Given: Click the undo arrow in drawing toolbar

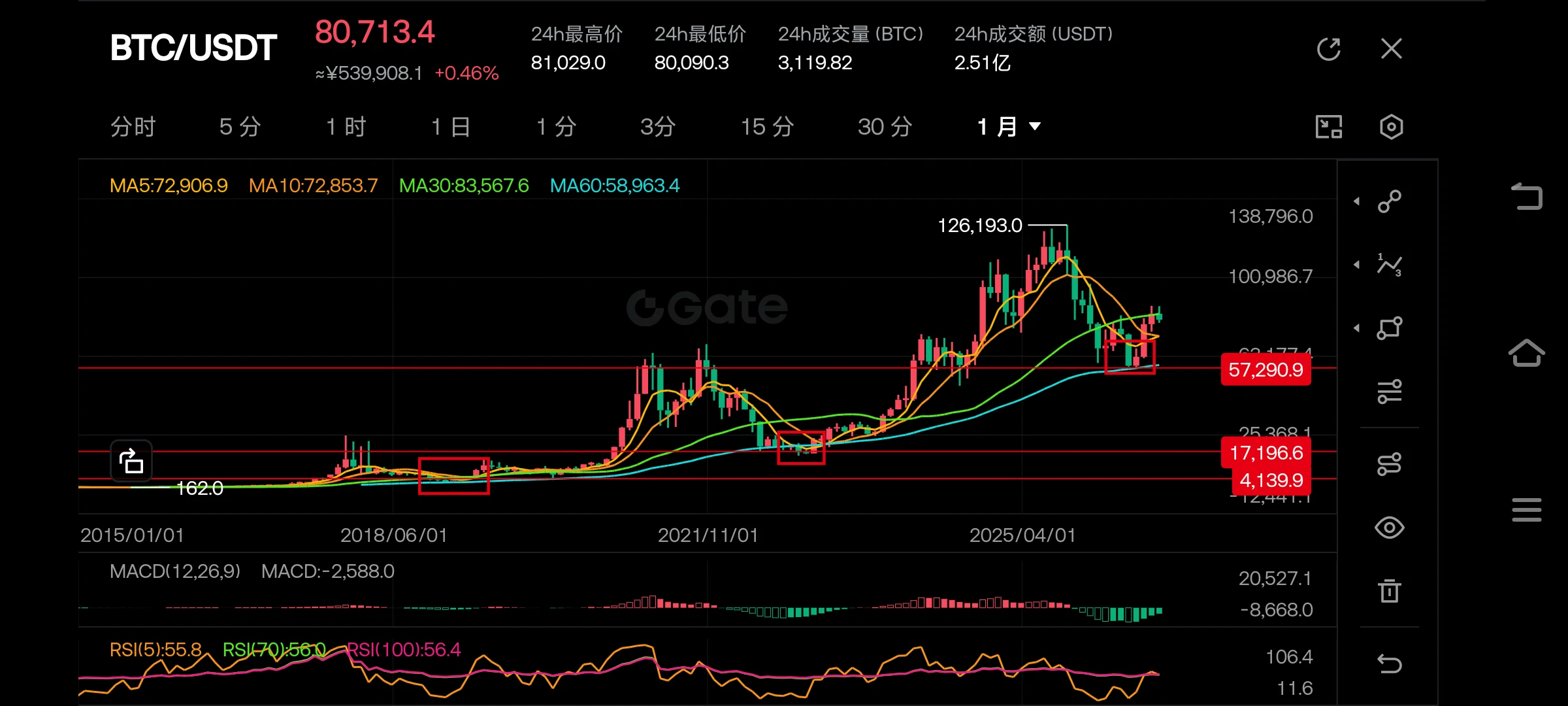Looking at the screenshot, I should pyautogui.click(x=1390, y=664).
